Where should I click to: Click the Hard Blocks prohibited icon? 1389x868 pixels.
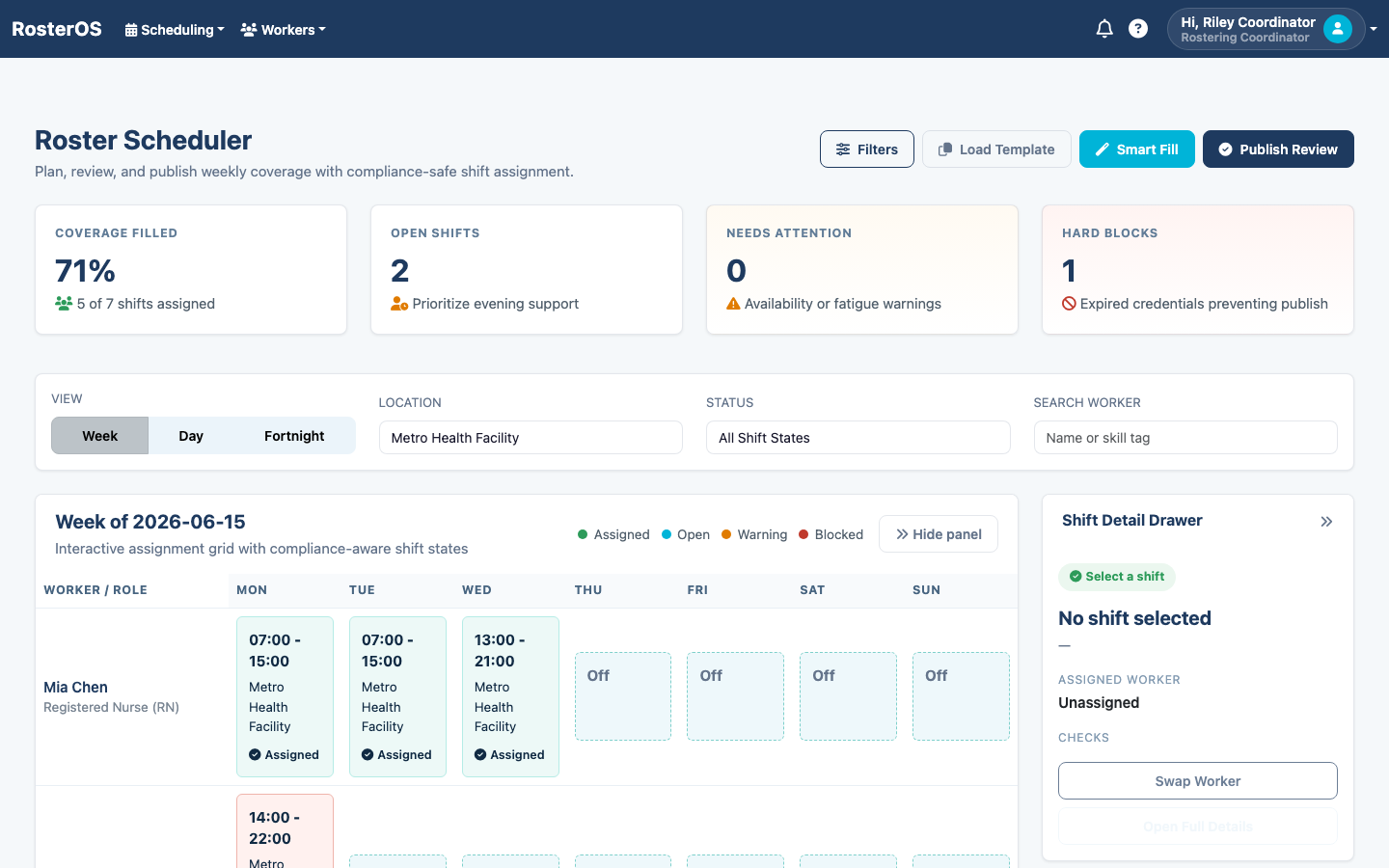click(x=1069, y=304)
